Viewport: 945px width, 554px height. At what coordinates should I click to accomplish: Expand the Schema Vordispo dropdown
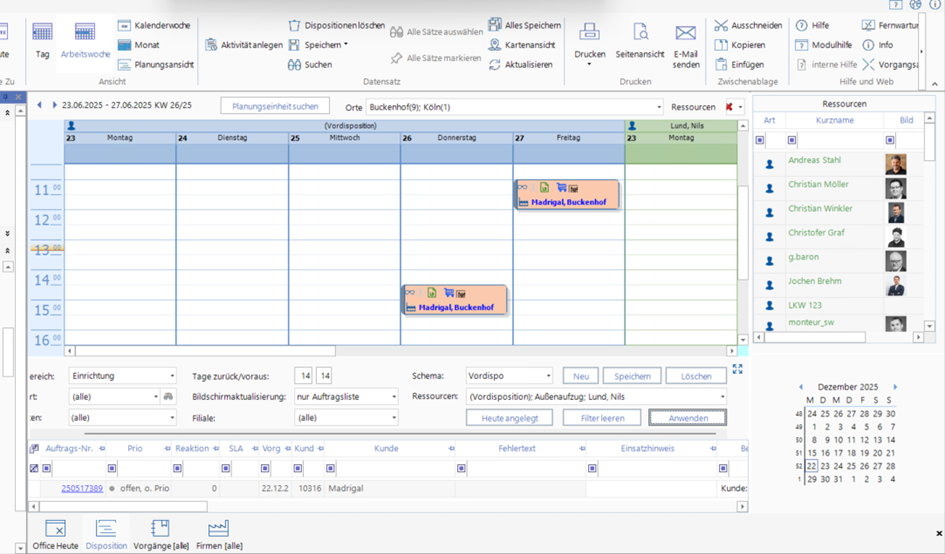[x=546, y=376]
